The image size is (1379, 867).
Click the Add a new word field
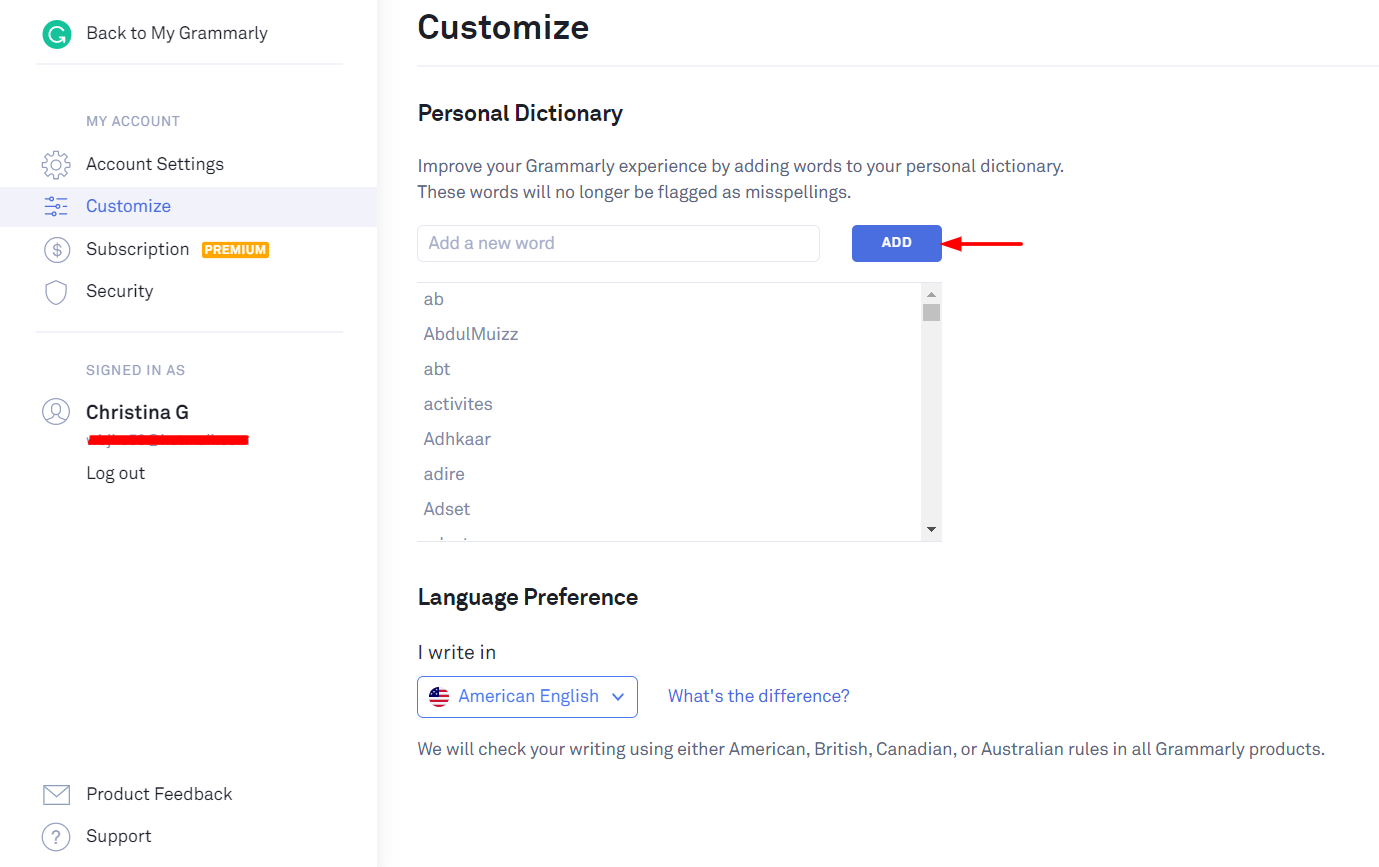618,243
